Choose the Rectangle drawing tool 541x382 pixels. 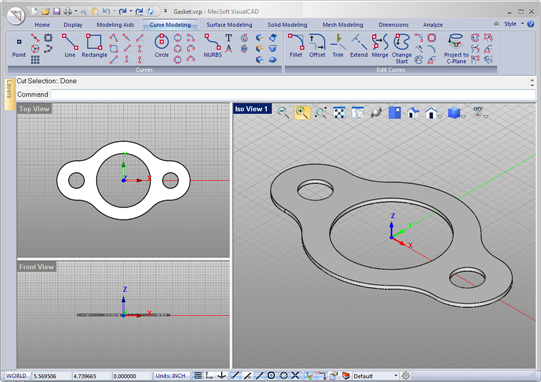(94, 46)
